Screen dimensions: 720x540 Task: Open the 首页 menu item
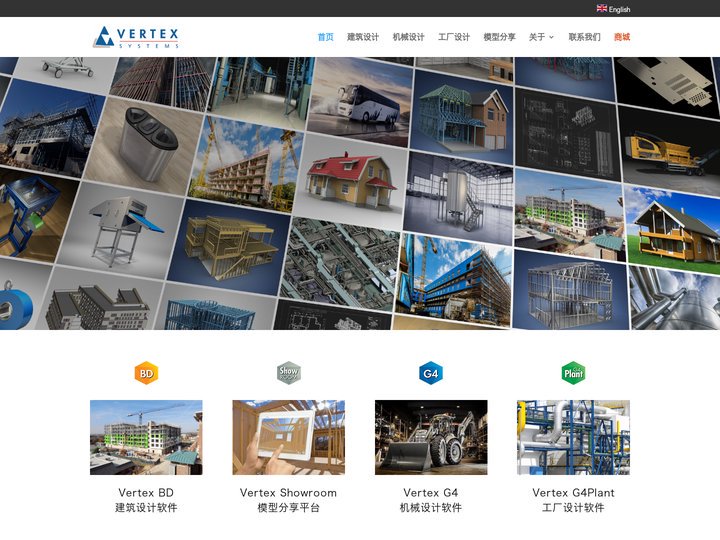(325, 37)
